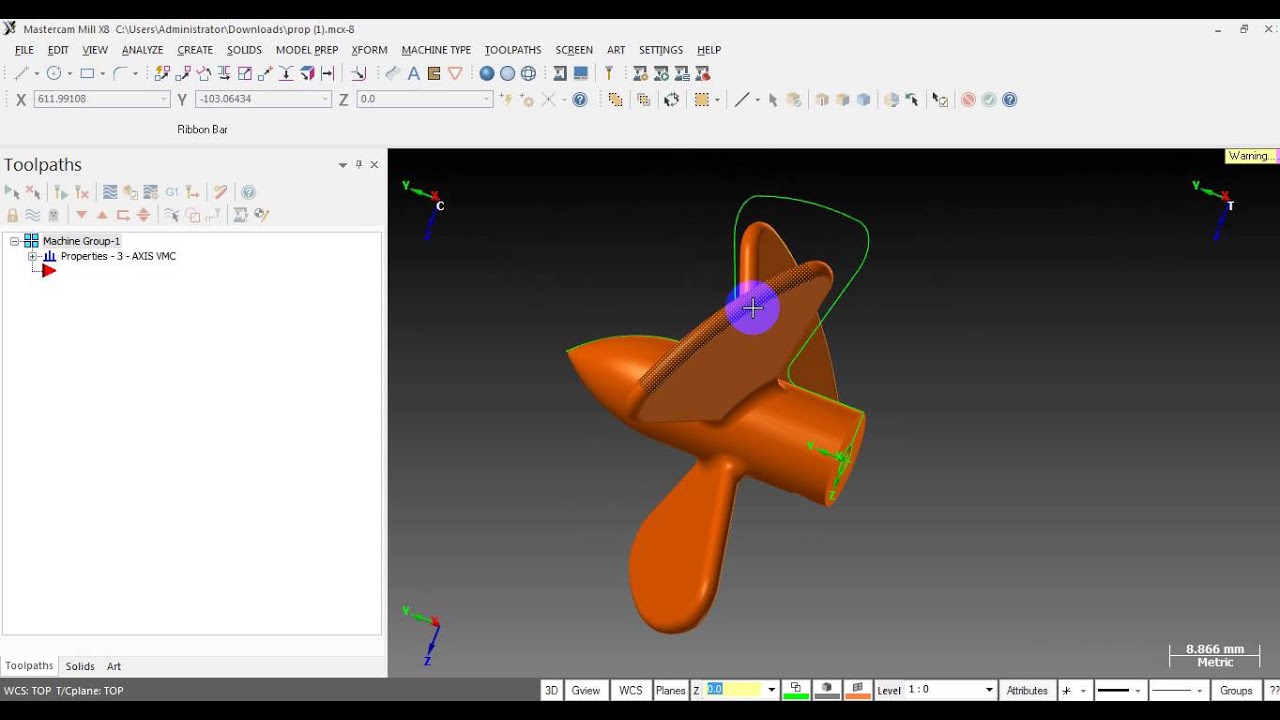Click the blue shaded sphere view icon
The width and height of the screenshot is (1280, 720).
487,73
